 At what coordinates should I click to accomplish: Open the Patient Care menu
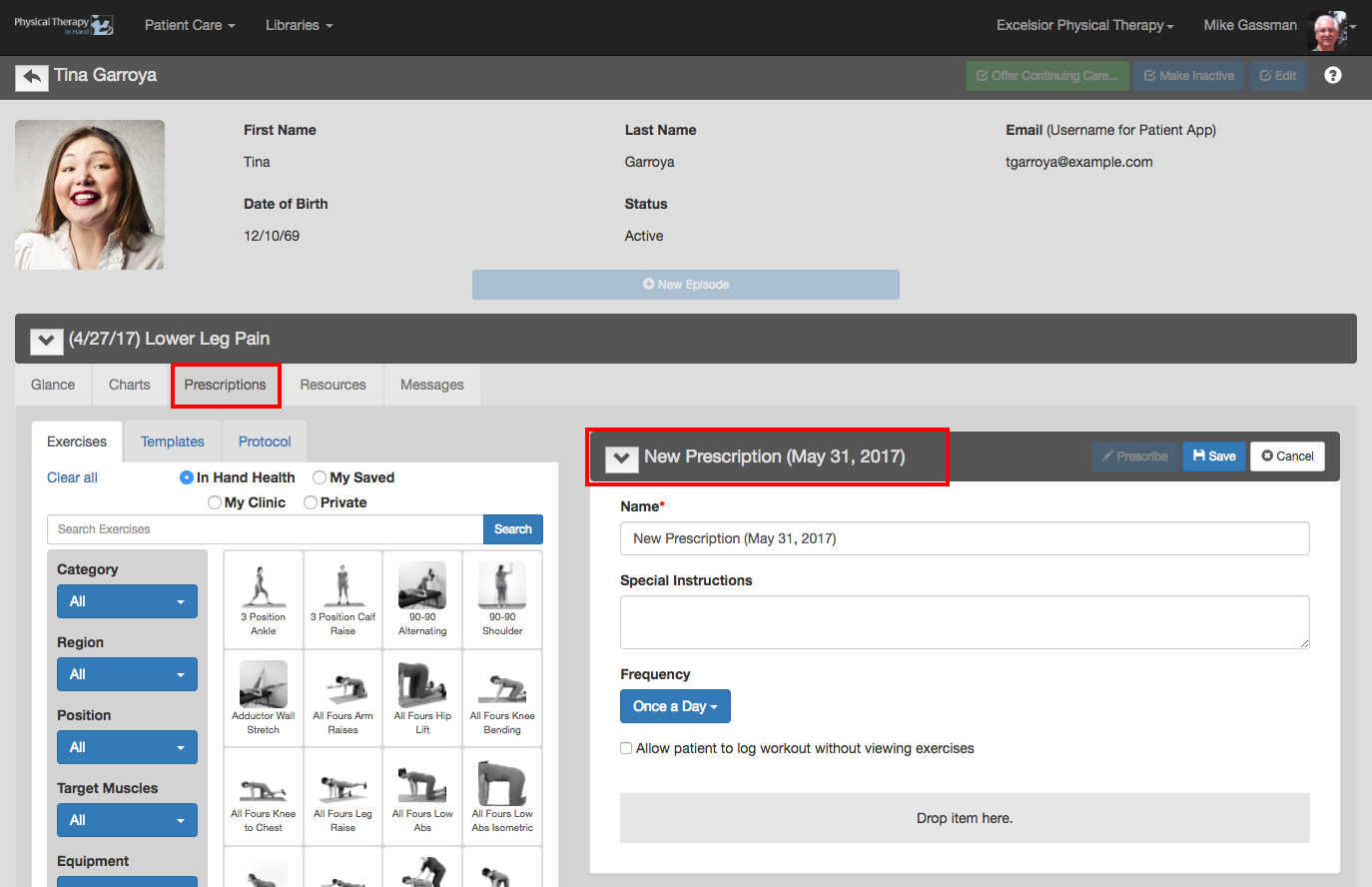(x=190, y=25)
